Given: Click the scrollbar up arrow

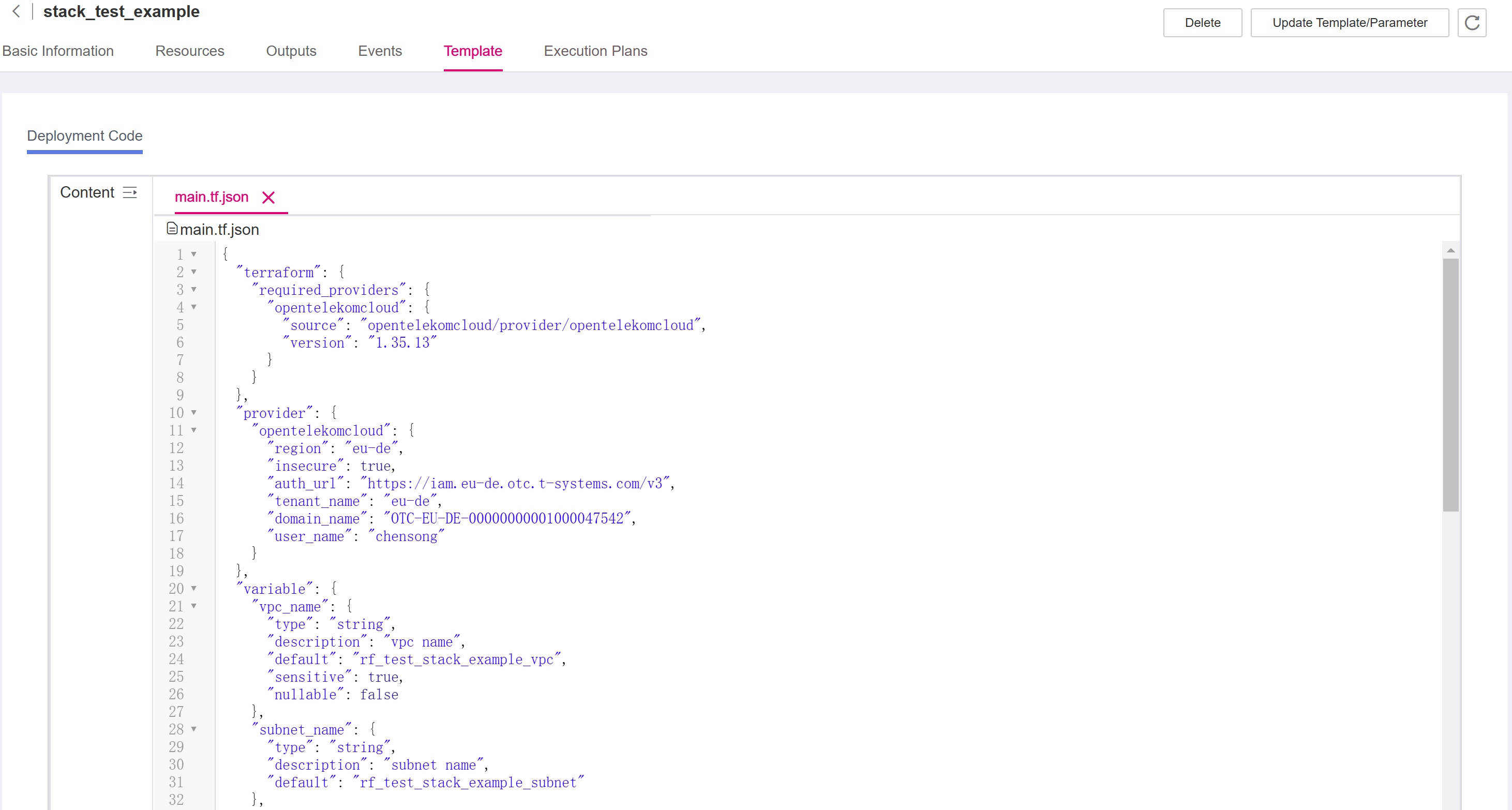Looking at the screenshot, I should coord(1450,251).
